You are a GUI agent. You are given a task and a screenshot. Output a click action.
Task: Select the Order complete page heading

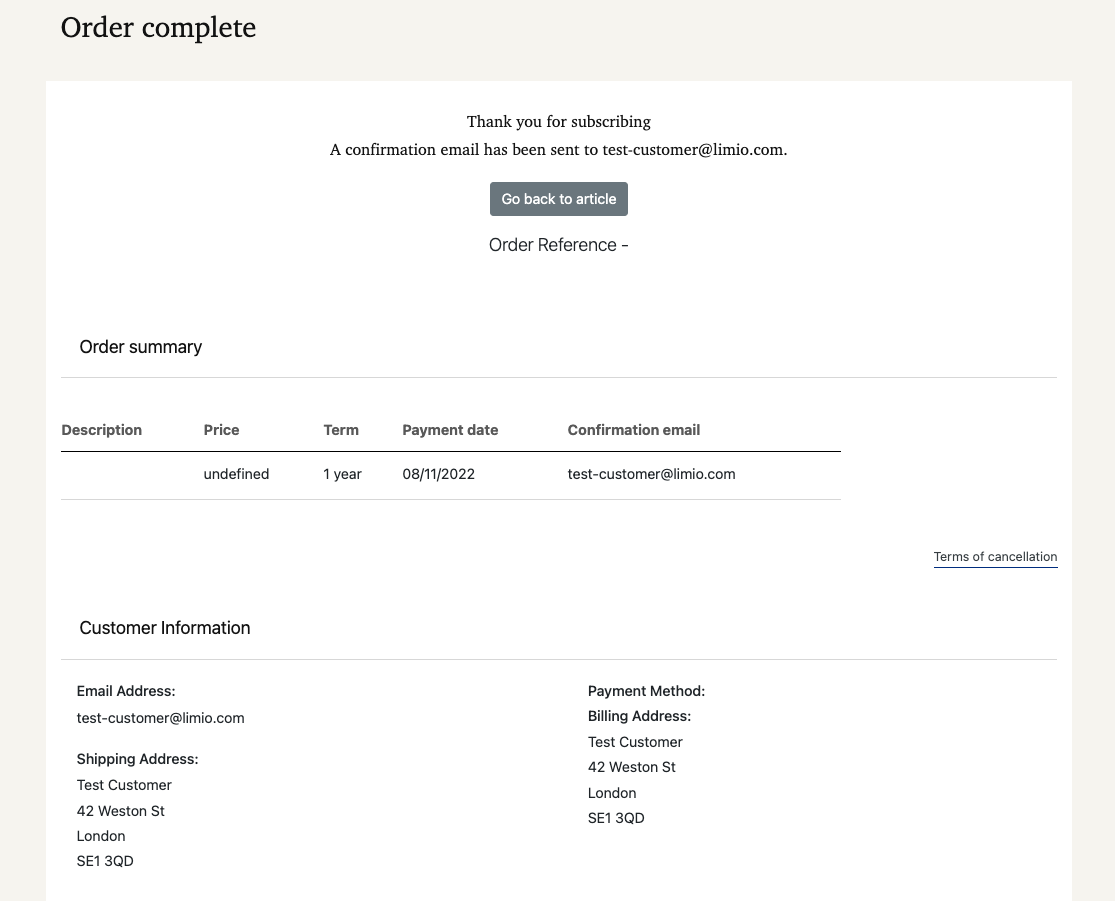coord(158,28)
